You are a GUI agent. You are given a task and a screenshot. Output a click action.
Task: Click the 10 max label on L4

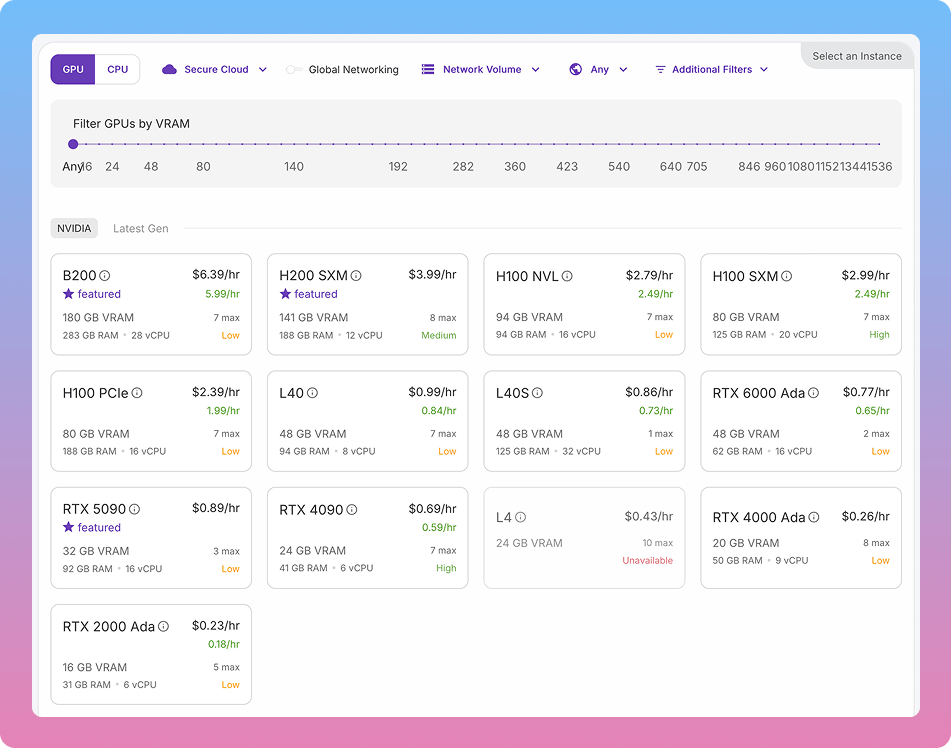(x=658, y=543)
